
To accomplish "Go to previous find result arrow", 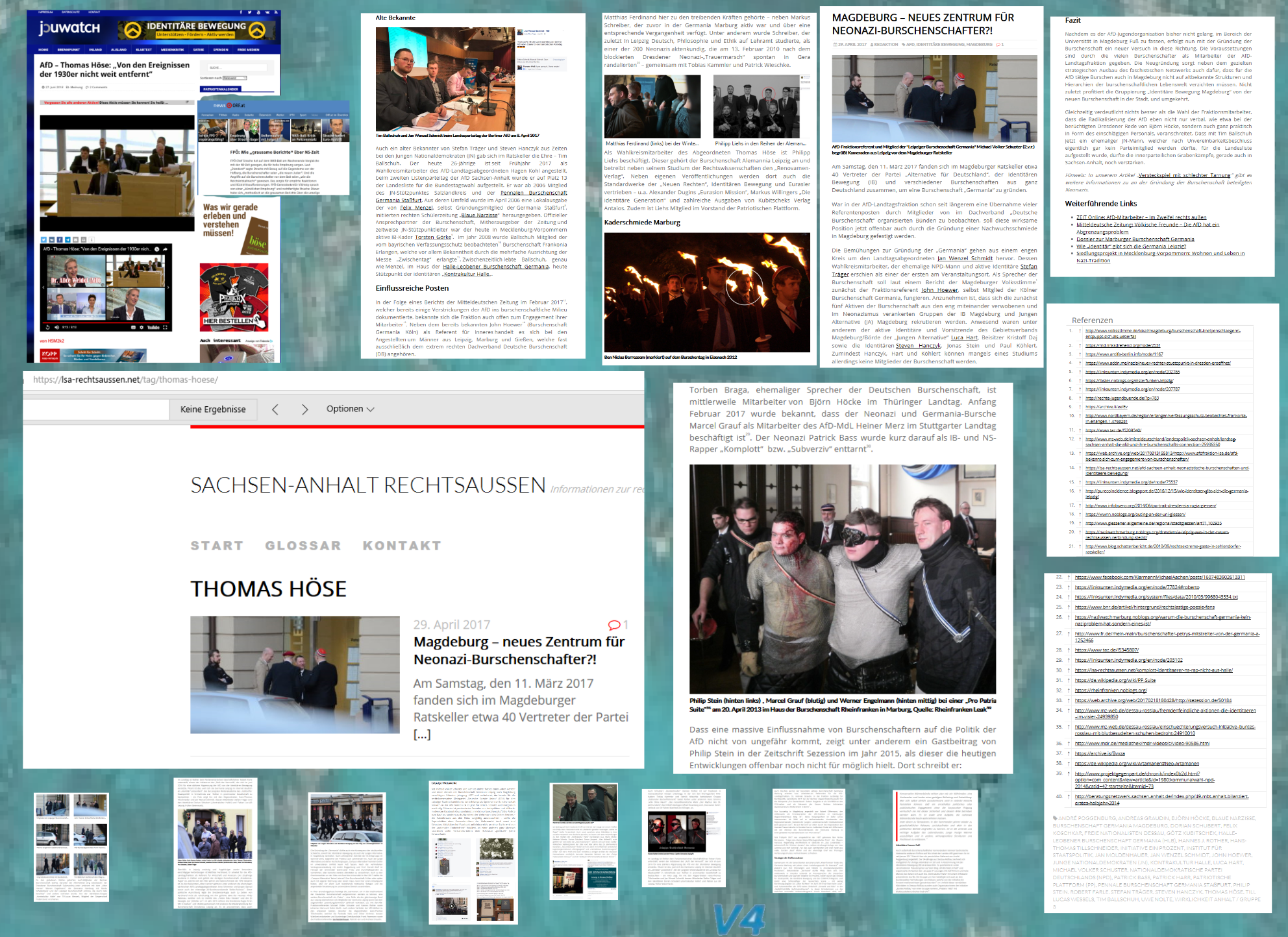I will click(275, 409).
